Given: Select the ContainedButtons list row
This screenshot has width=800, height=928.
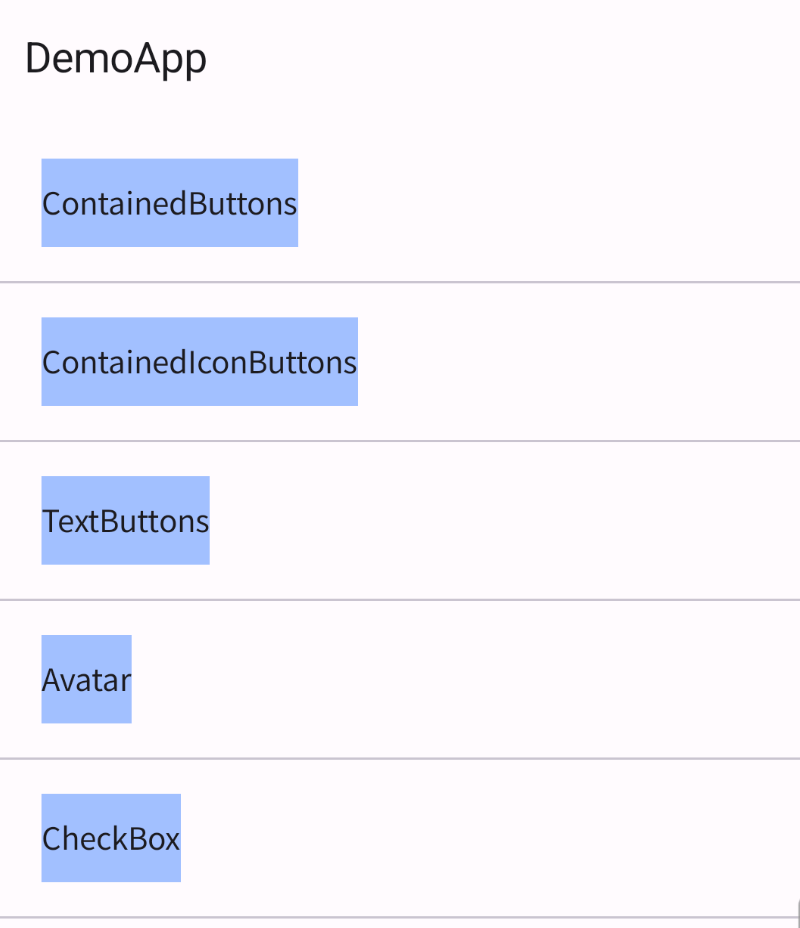Looking at the screenshot, I should (400, 202).
